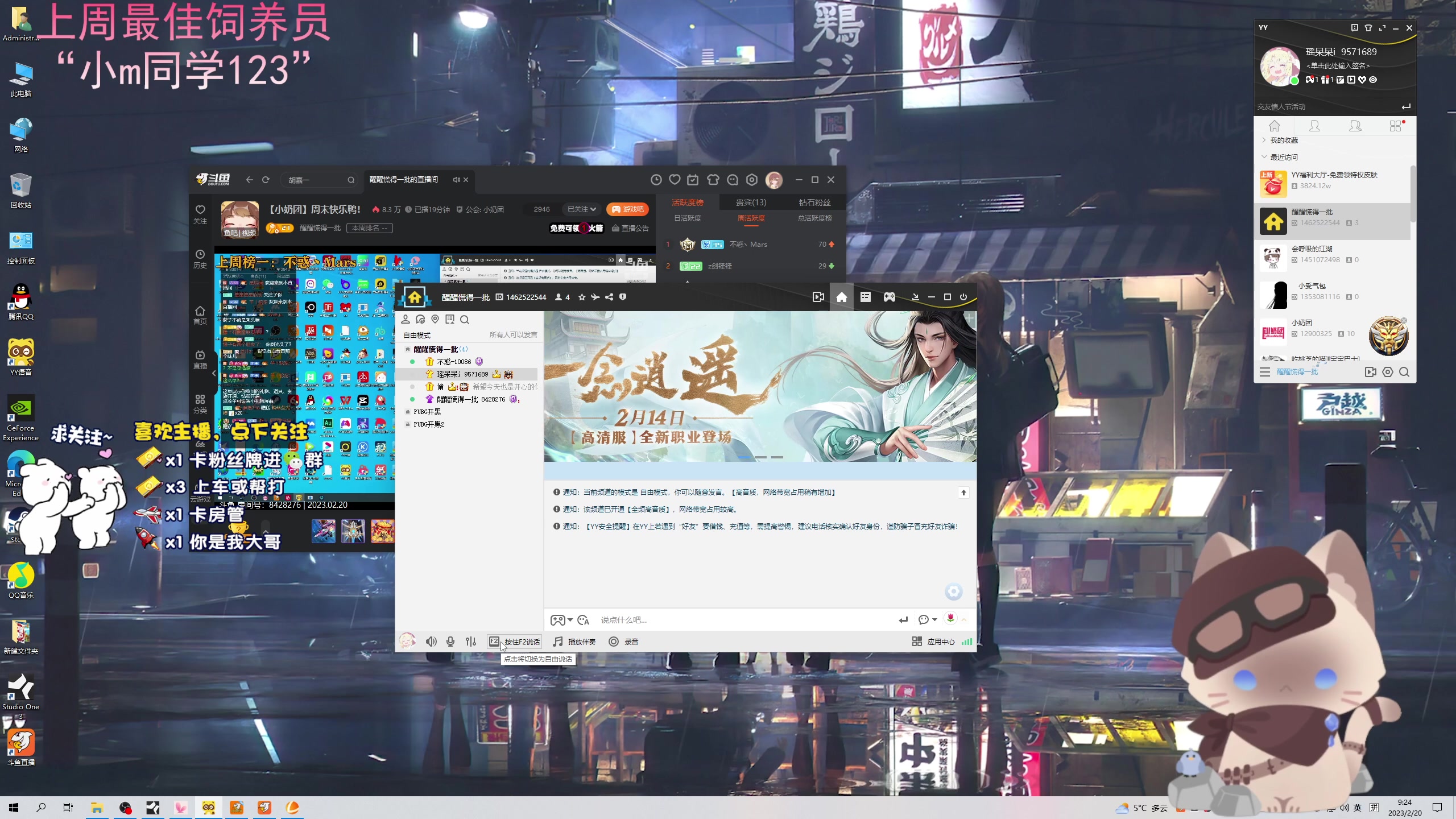Open the bulletin icon above the channel tree
1456x819 pixels.
point(450,320)
